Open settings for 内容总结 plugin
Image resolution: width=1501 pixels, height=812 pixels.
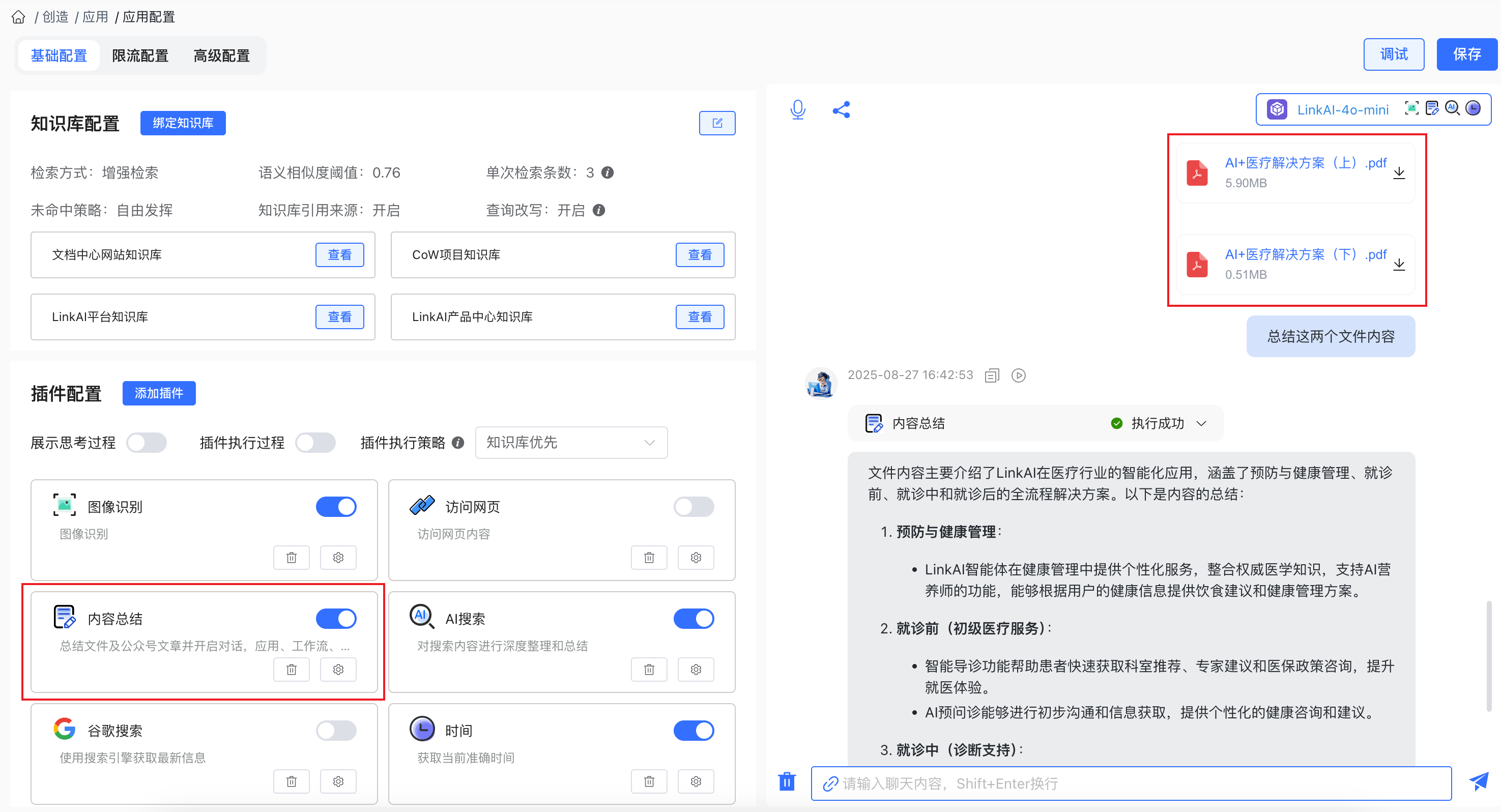pyautogui.click(x=338, y=669)
